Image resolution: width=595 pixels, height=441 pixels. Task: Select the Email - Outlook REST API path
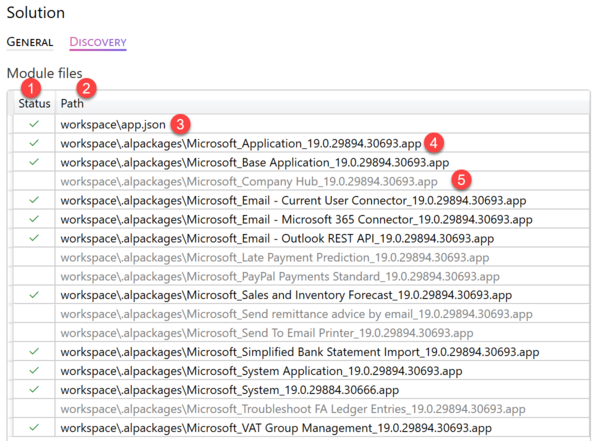point(277,238)
